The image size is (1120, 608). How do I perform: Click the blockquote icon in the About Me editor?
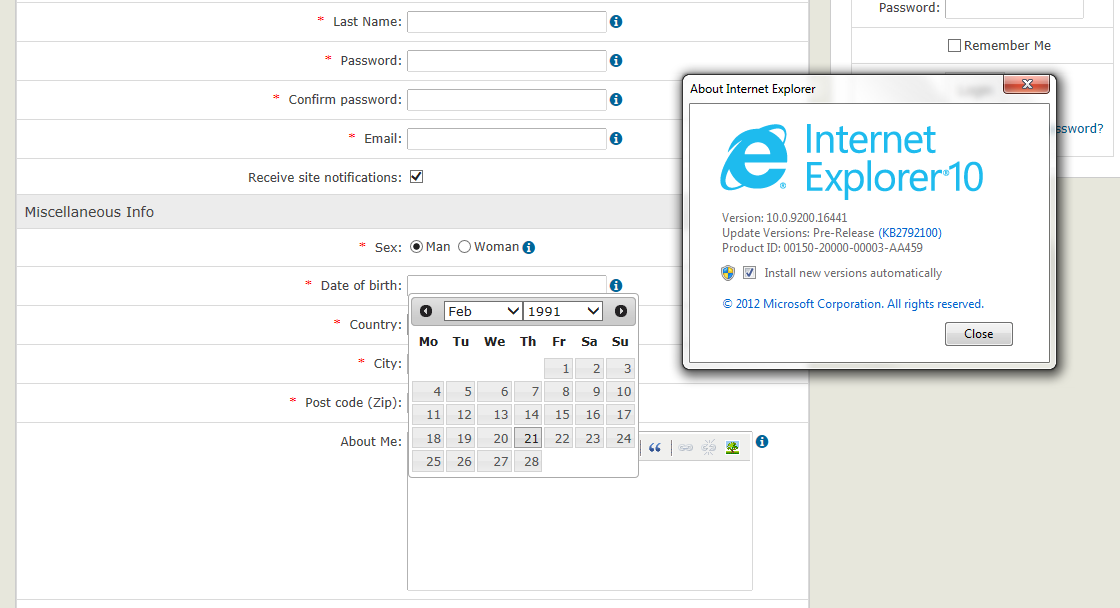tap(655, 448)
